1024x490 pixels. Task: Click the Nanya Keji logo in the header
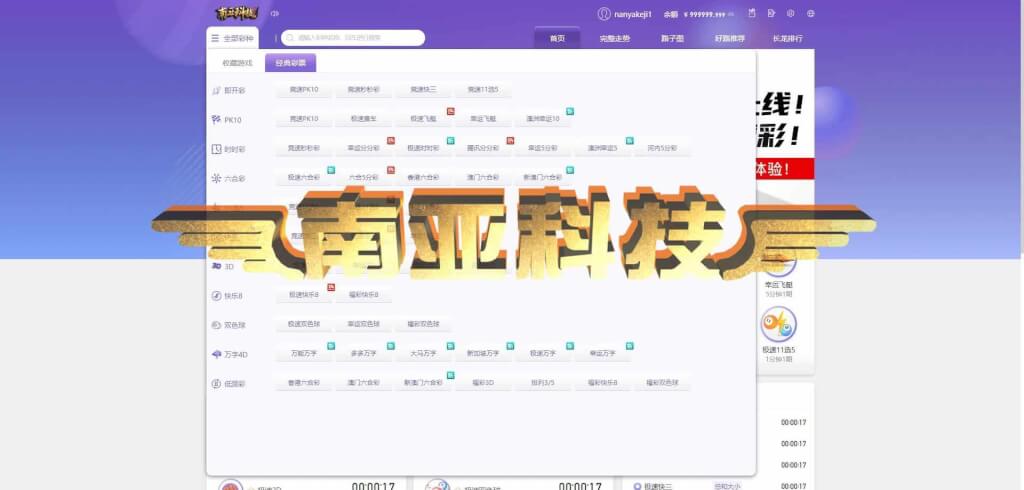pos(236,13)
